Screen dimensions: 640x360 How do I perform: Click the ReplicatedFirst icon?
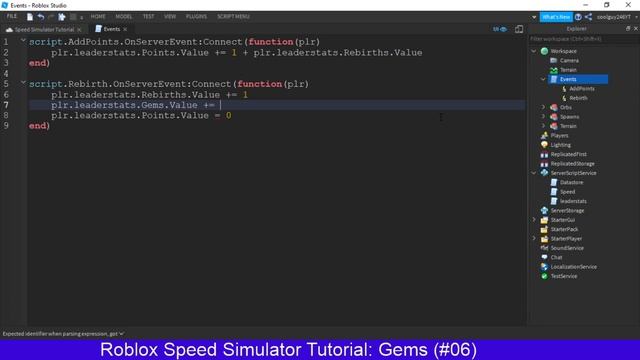coord(544,154)
